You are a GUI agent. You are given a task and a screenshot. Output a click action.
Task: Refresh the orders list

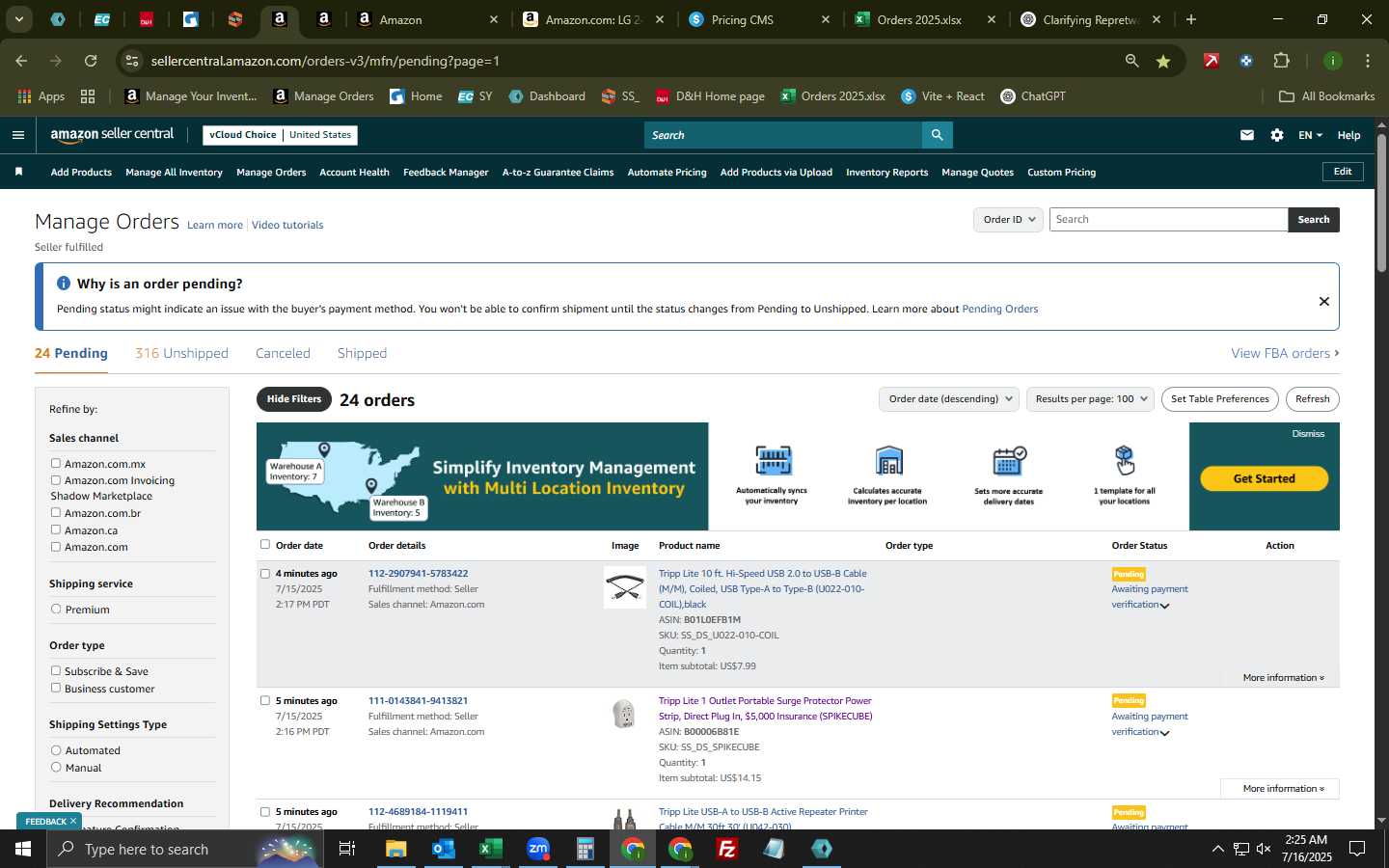[x=1312, y=399]
